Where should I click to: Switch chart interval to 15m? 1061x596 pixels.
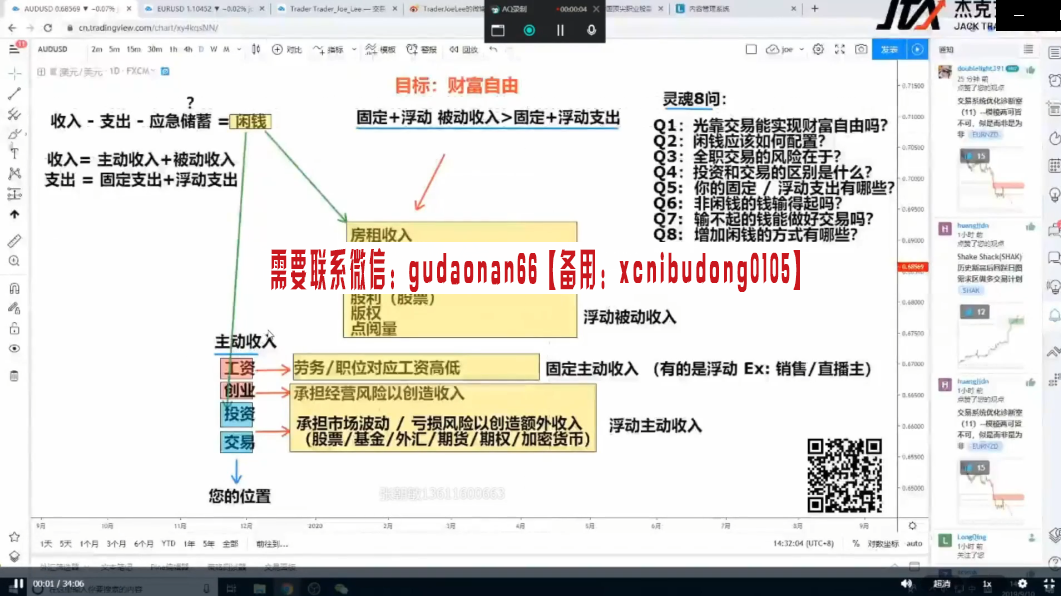pos(134,49)
